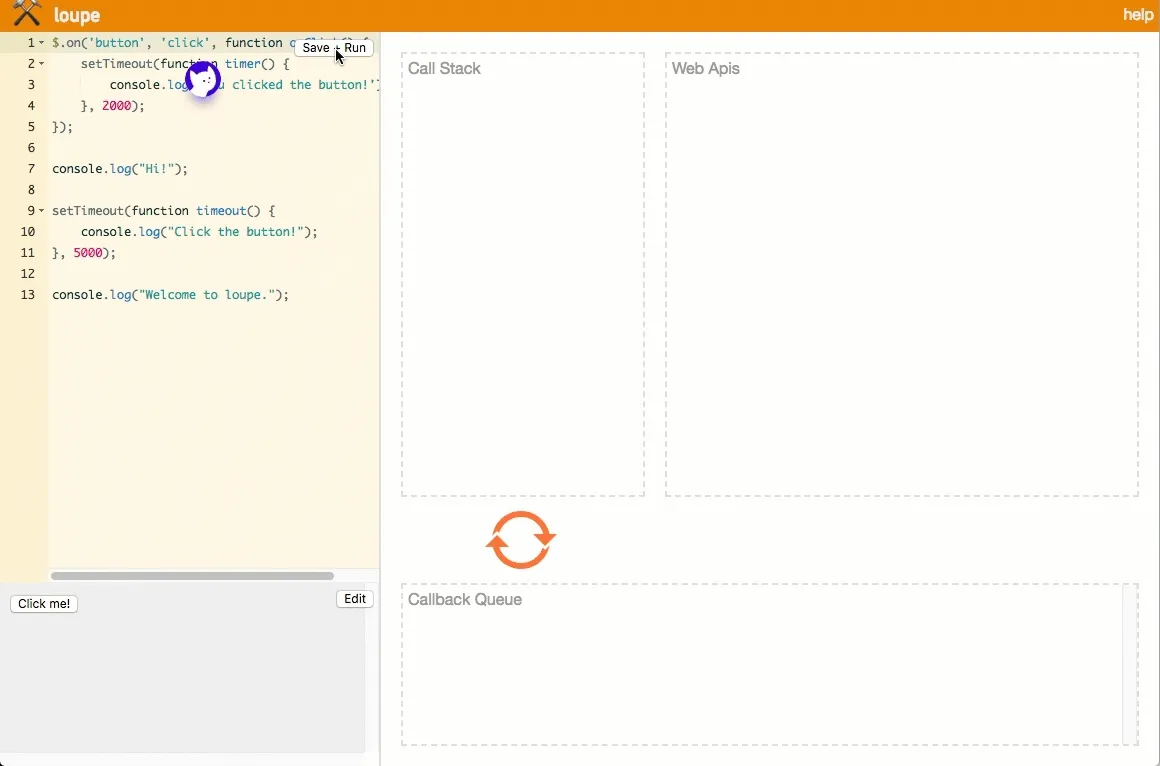Click the loupe hammers logo icon
Image resolution: width=1160 pixels, height=766 pixels.
tap(27, 14)
